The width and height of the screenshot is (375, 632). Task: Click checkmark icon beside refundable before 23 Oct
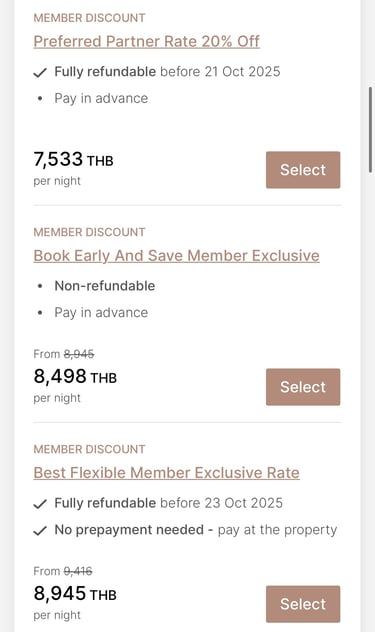pos(40,504)
